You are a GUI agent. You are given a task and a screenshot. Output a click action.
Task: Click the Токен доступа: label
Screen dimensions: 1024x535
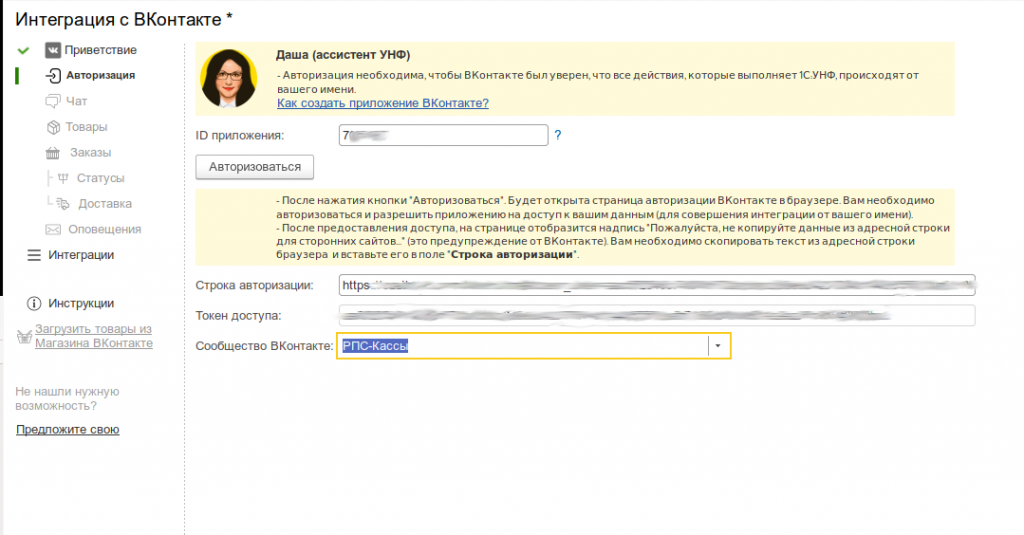(x=238, y=316)
